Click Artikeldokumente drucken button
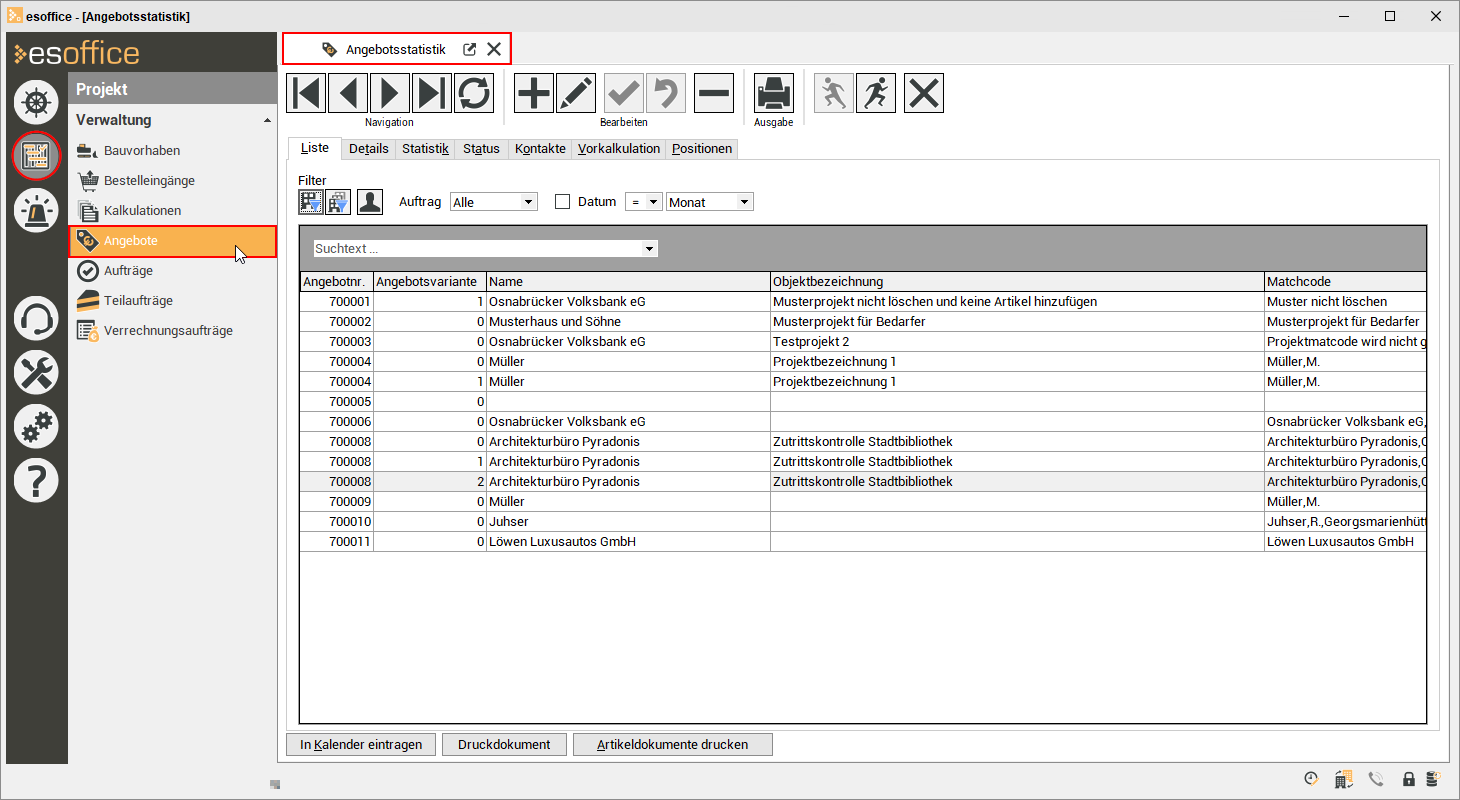 (673, 745)
